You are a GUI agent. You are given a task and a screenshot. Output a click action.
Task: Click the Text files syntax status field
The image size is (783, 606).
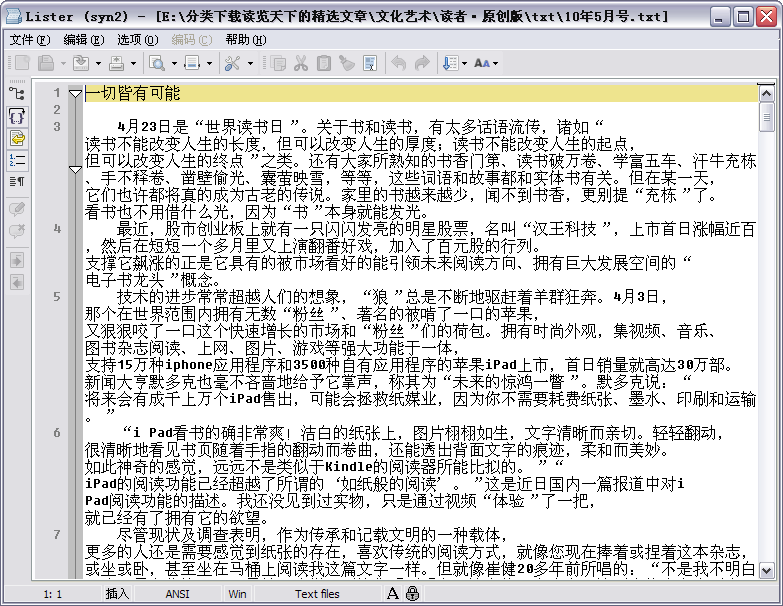[317, 594]
